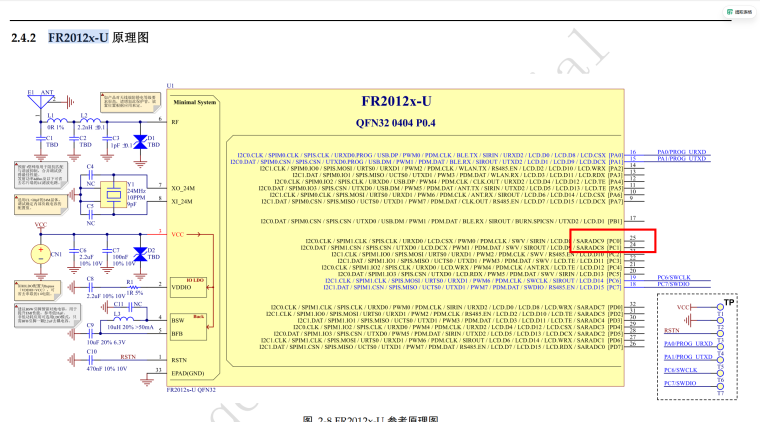
Task: Click "RSTN" label inside TP box
Action: click(x=672, y=330)
